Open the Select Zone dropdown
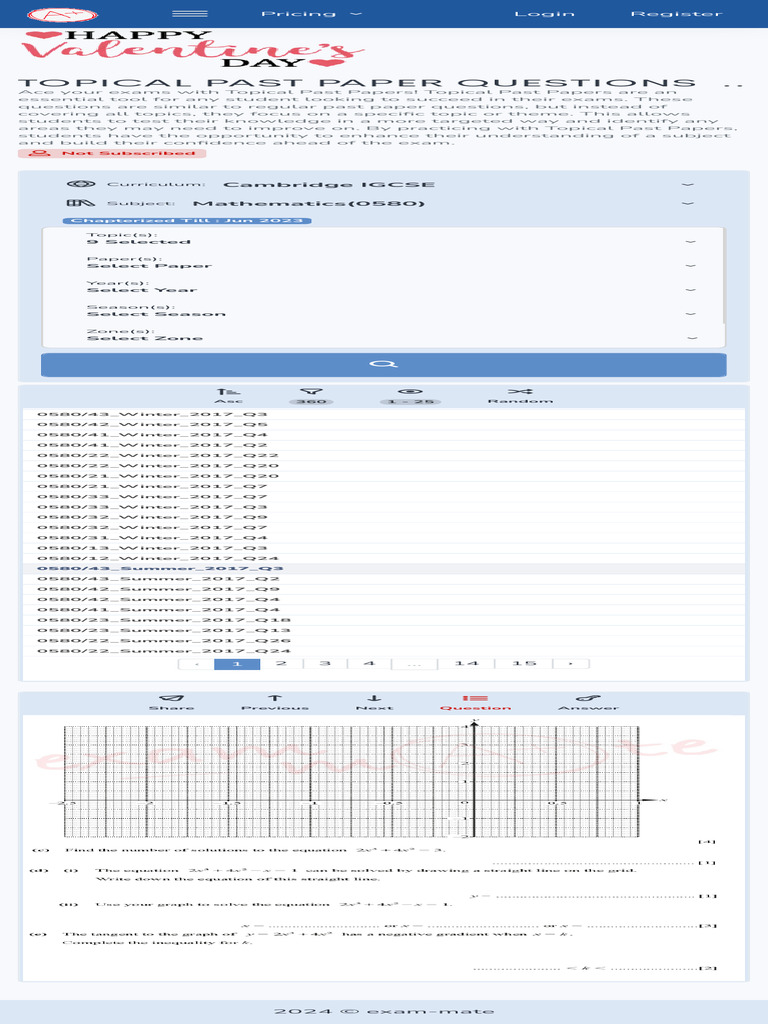The width and height of the screenshot is (768, 1024). (x=391, y=335)
